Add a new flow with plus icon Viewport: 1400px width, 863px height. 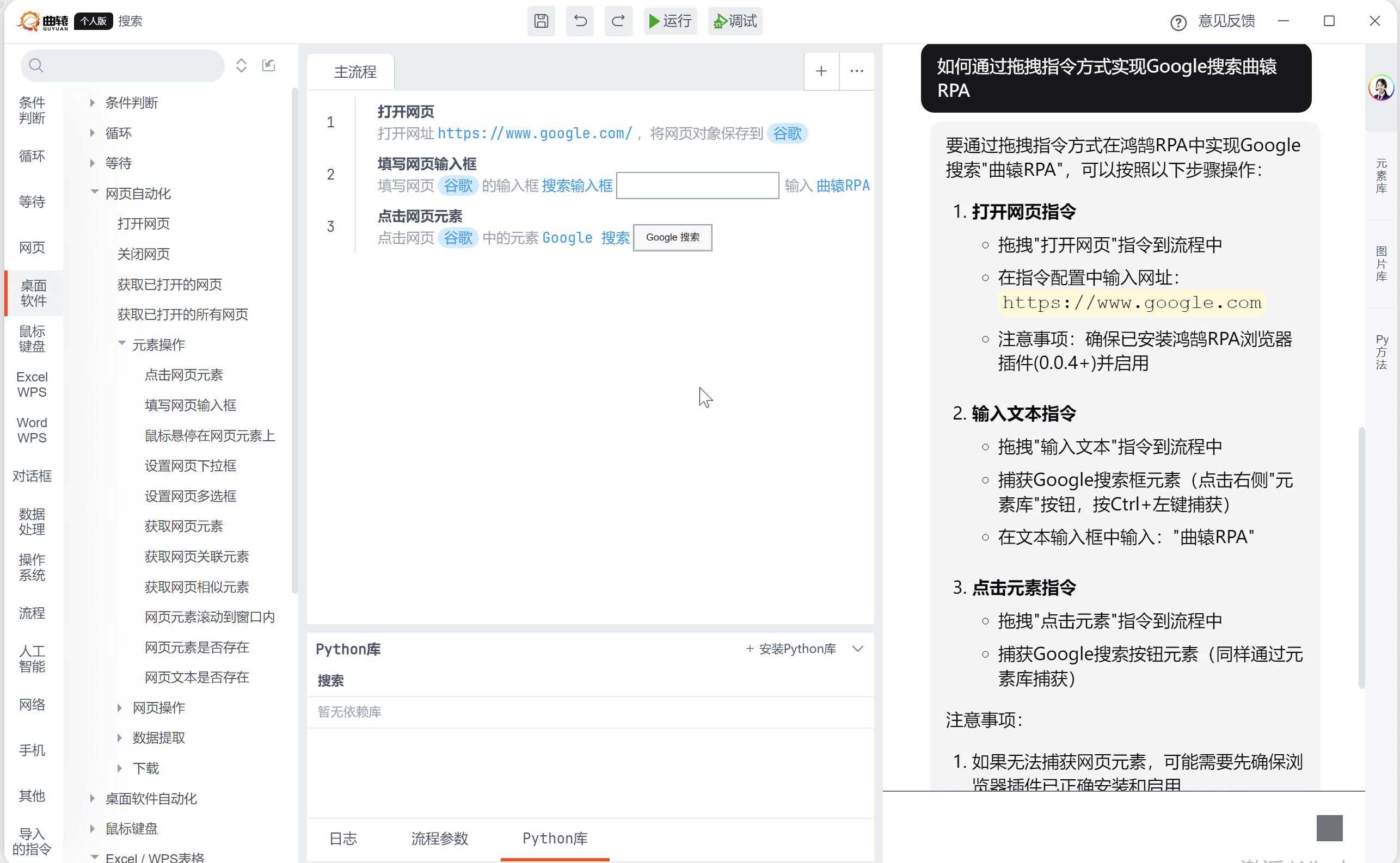pyautogui.click(x=821, y=71)
